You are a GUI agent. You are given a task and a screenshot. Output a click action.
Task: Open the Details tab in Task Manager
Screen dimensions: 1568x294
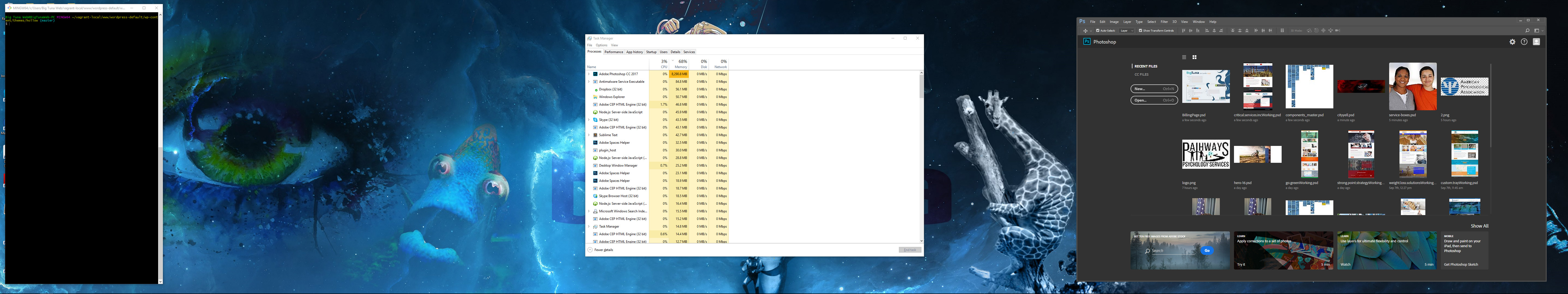tap(676, 52)
